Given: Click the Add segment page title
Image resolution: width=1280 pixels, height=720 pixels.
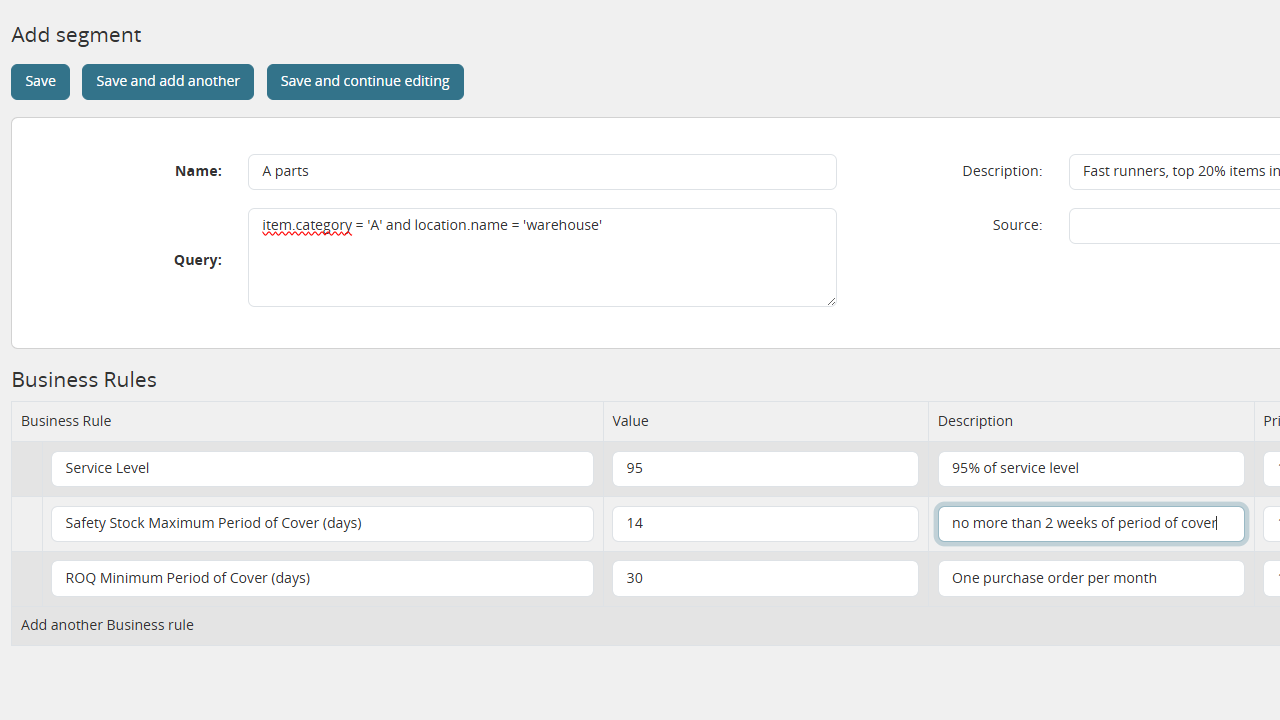Looking at the screenshot, I should click(76, 35).
